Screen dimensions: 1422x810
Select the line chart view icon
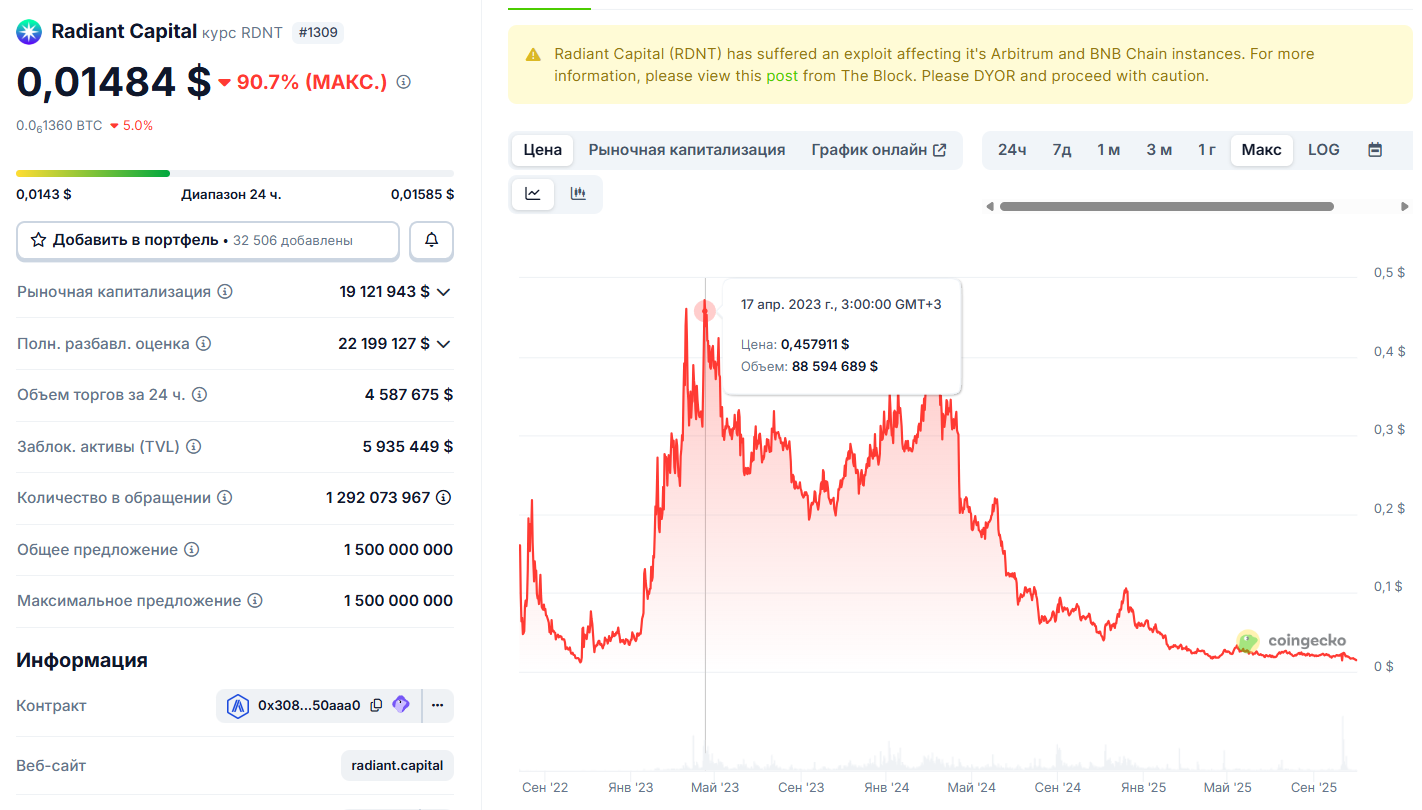[532, 194]
